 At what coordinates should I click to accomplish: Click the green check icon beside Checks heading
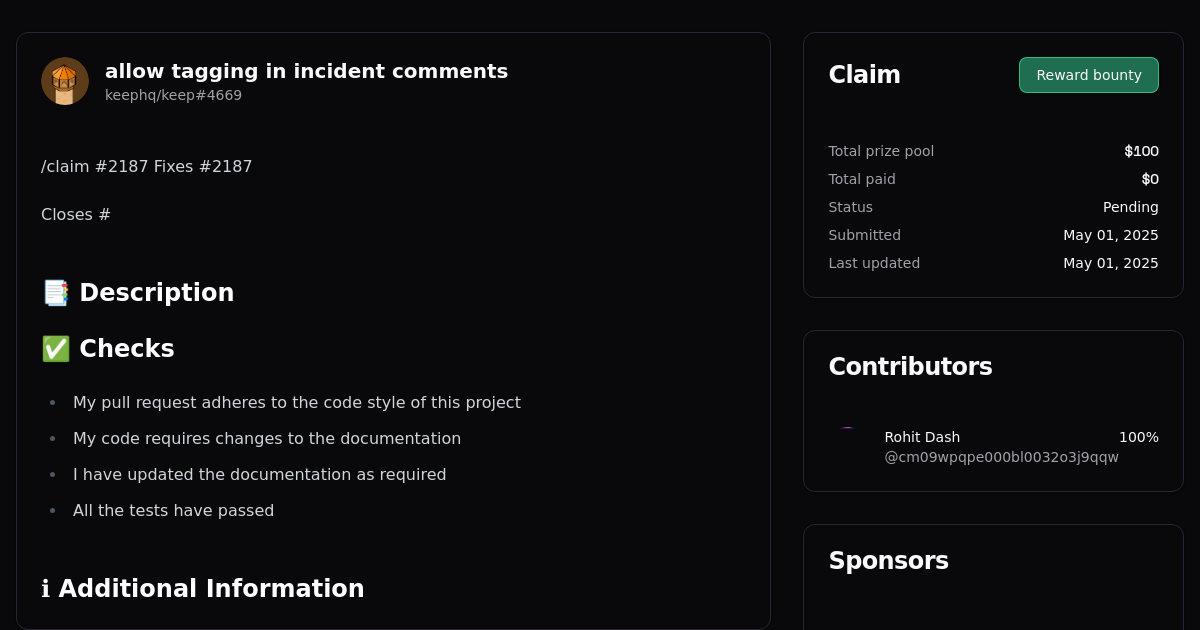coord(55,348)
